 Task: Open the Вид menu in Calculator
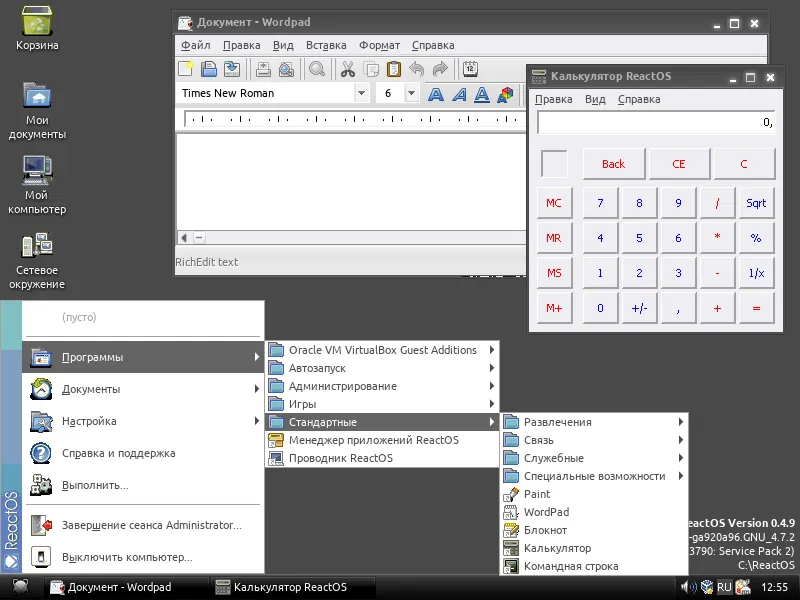(x=595, y=99)
